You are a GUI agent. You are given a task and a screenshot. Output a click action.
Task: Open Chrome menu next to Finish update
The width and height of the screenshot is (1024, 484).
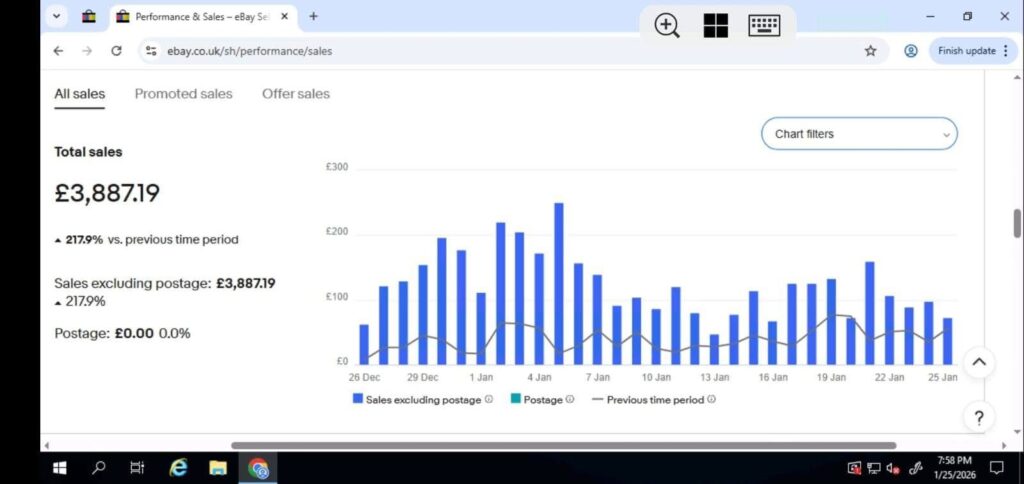click(1006, 51)
